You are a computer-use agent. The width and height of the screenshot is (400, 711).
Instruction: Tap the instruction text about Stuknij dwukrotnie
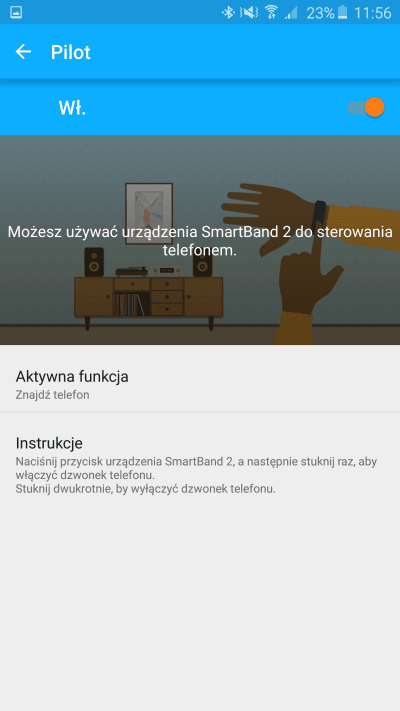tap(145, 489)
